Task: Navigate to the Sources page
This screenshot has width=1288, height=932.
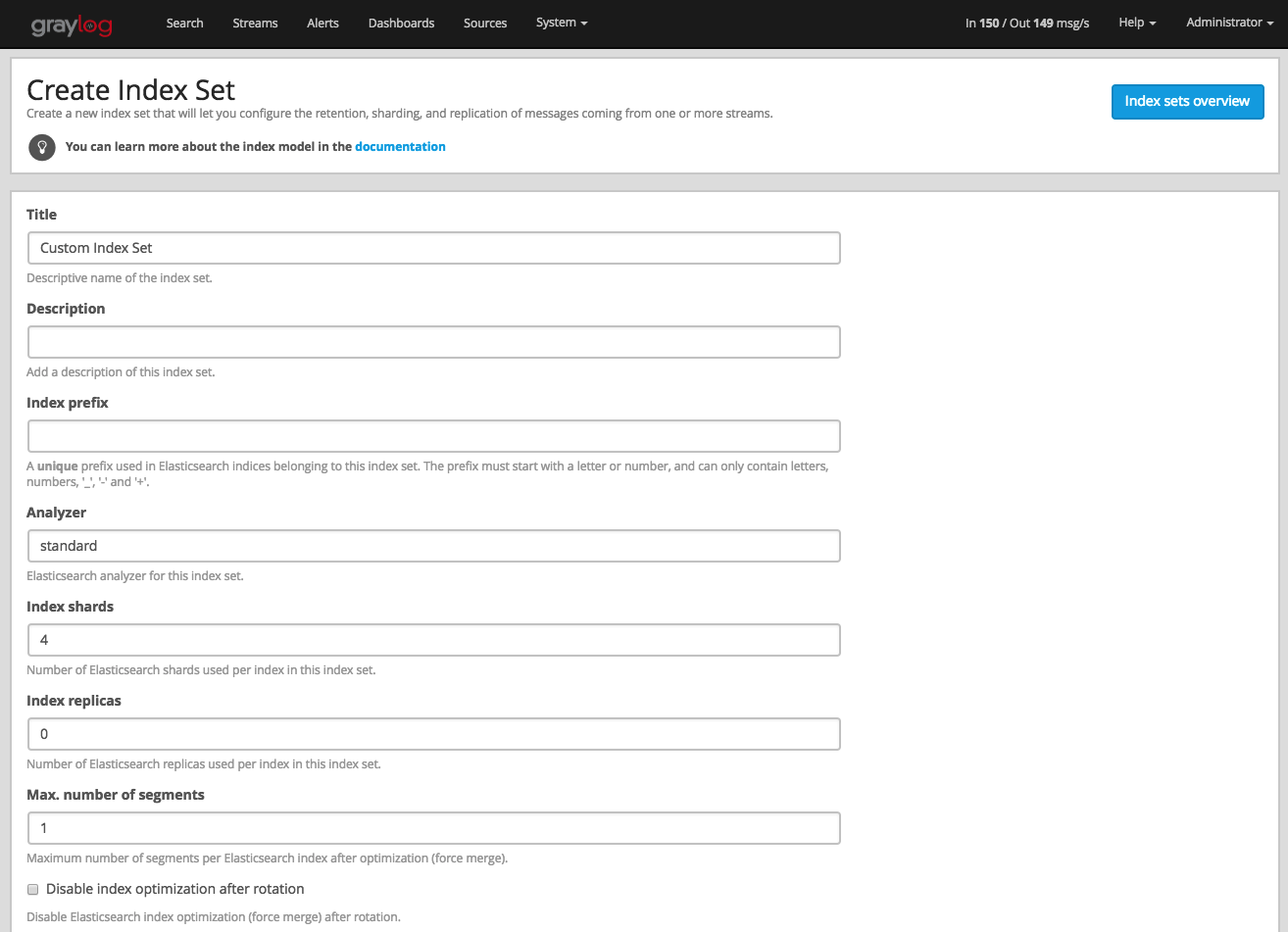Action: 484,23
